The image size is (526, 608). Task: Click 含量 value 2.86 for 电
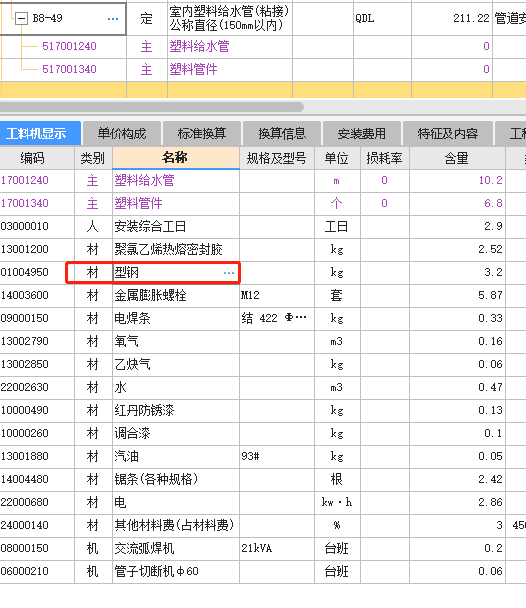(457, 503)
